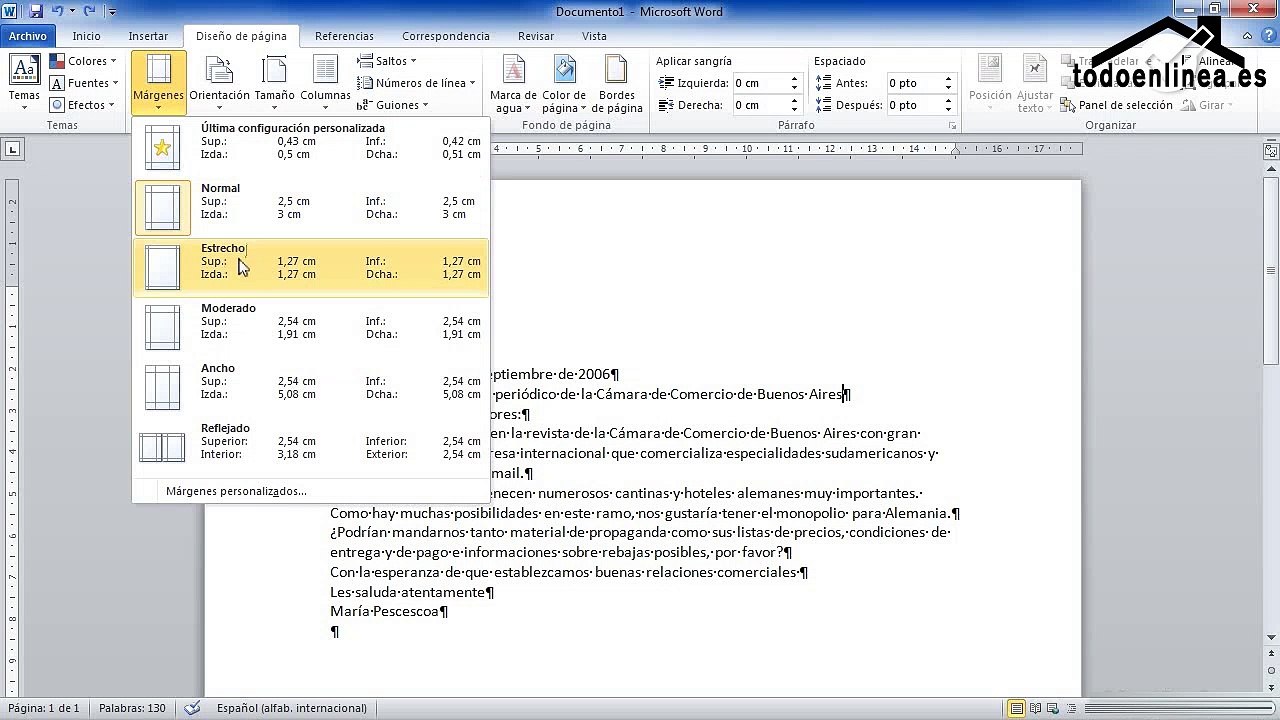Screen dimensions: 1280x720
Task: Open the Columnas menu
Action: point(325,83)
